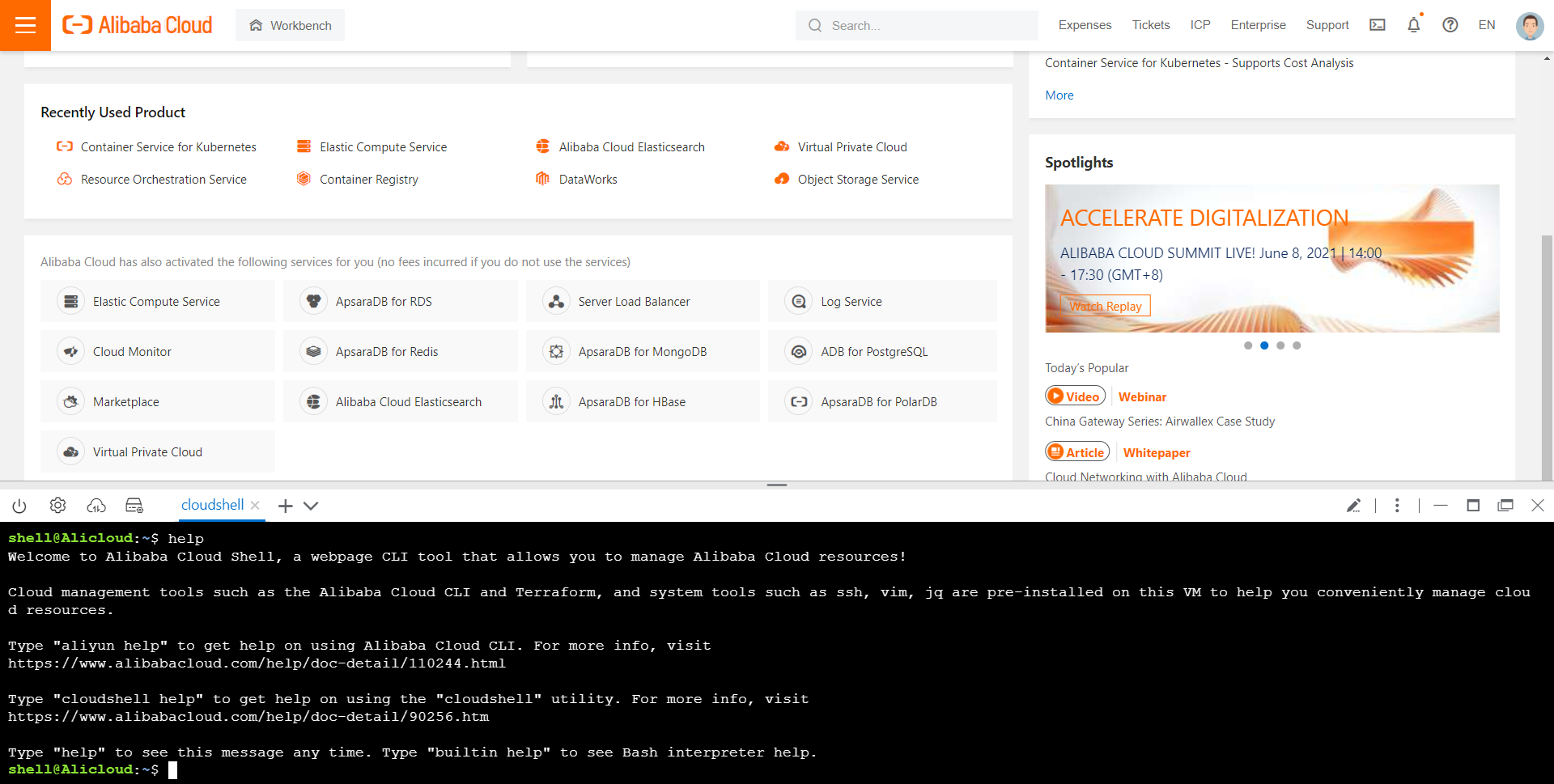
Task: Select the Article tab
Action: pyautogui.click(x=1077, y=452)
